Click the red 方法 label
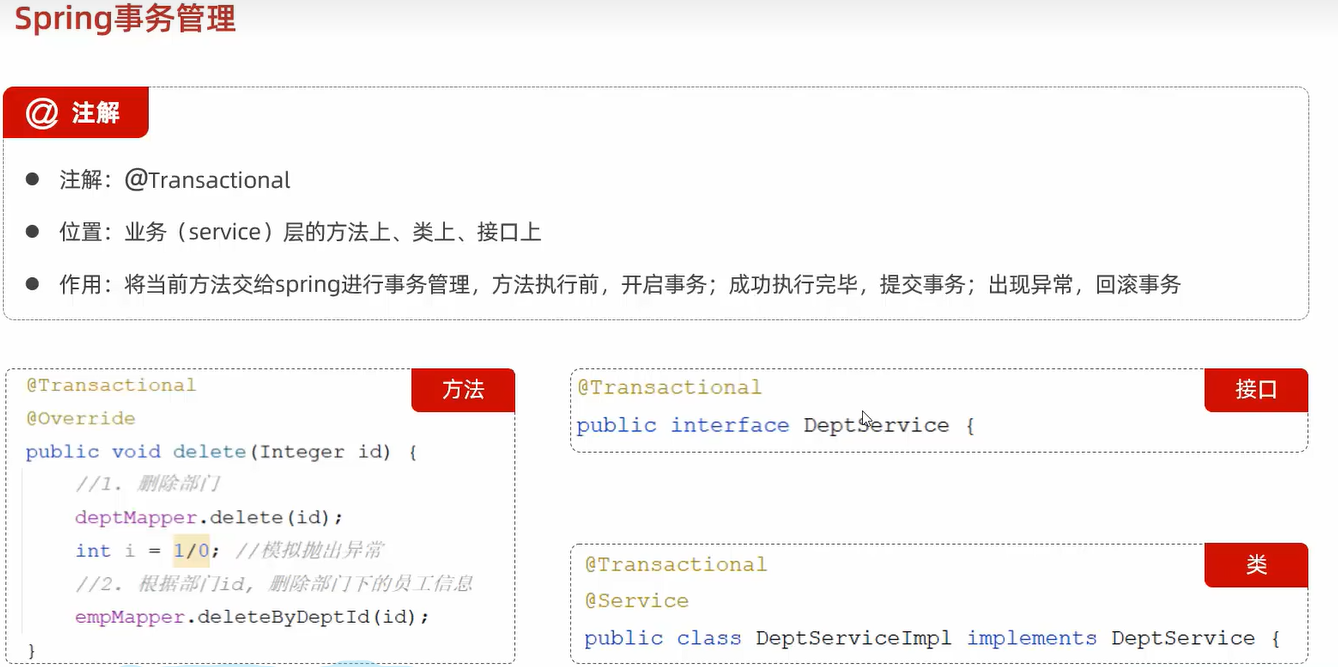Image resolution: width=1338 pixels, height=667 pixels. click(x=463, y=390)
